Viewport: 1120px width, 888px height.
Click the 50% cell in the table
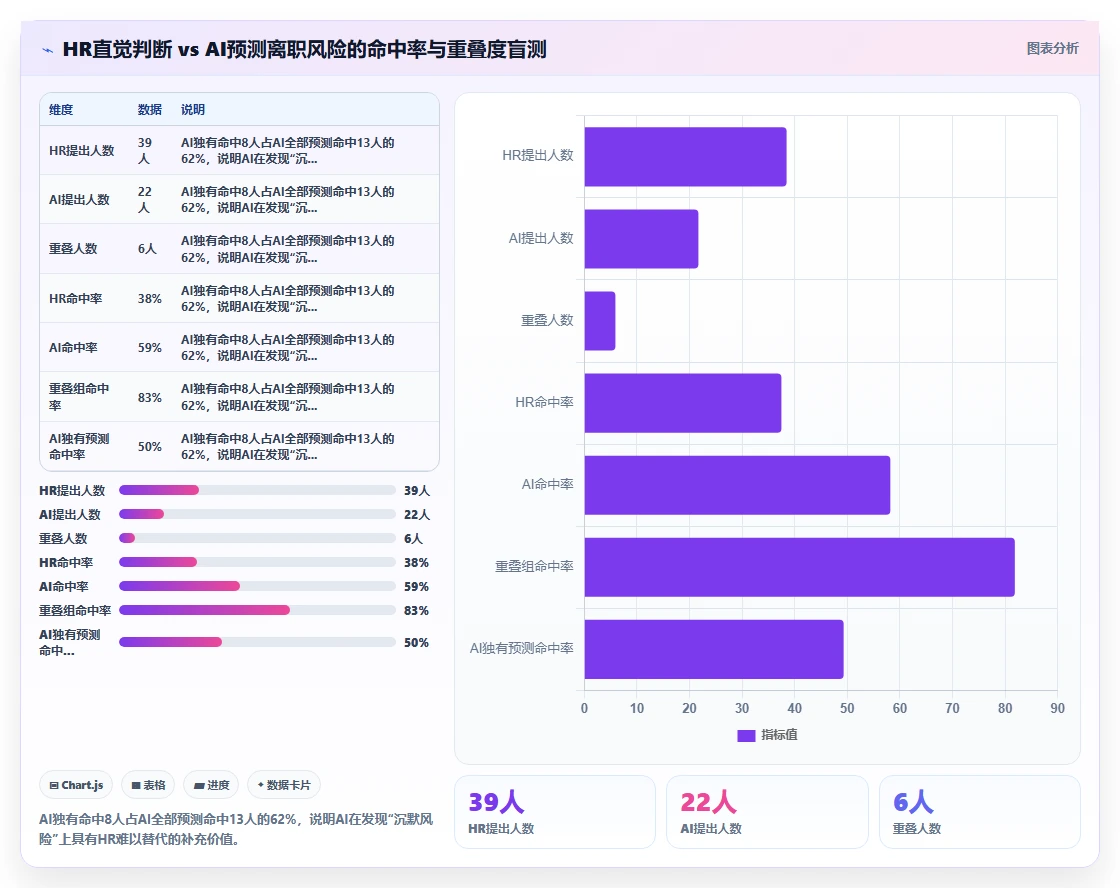150,447
